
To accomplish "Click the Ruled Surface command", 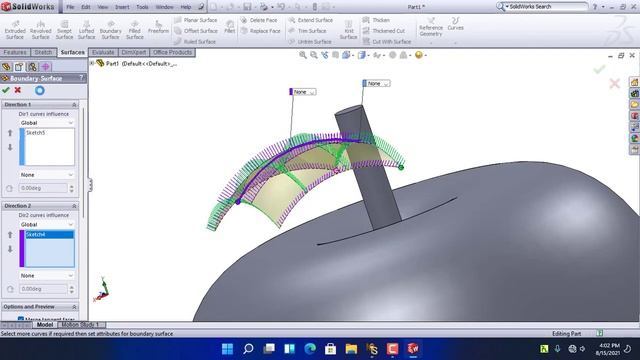I will click(195, 41).
